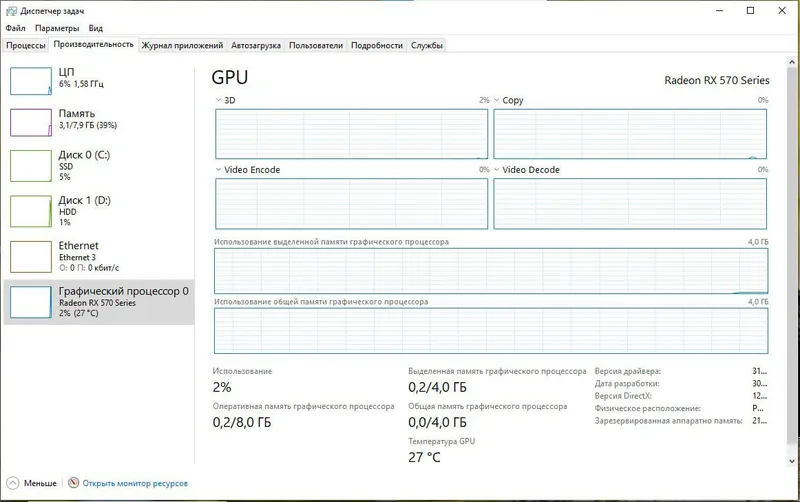The width and height of the screenshot is (800, 502).
Task: Click the Video Encode usage graph
Action: click(x=352, y=204)
